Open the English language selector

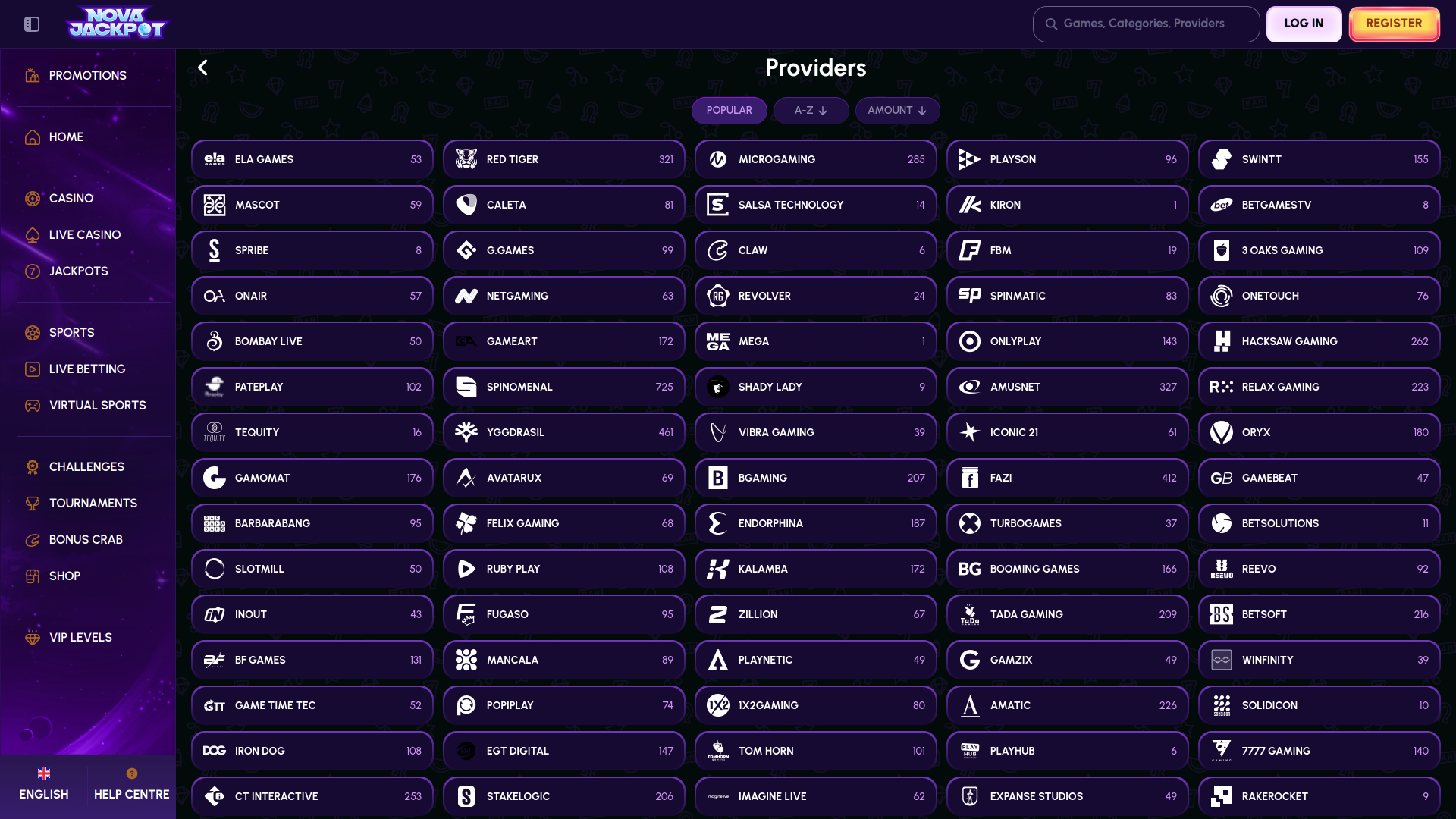[x=44, y=783]
